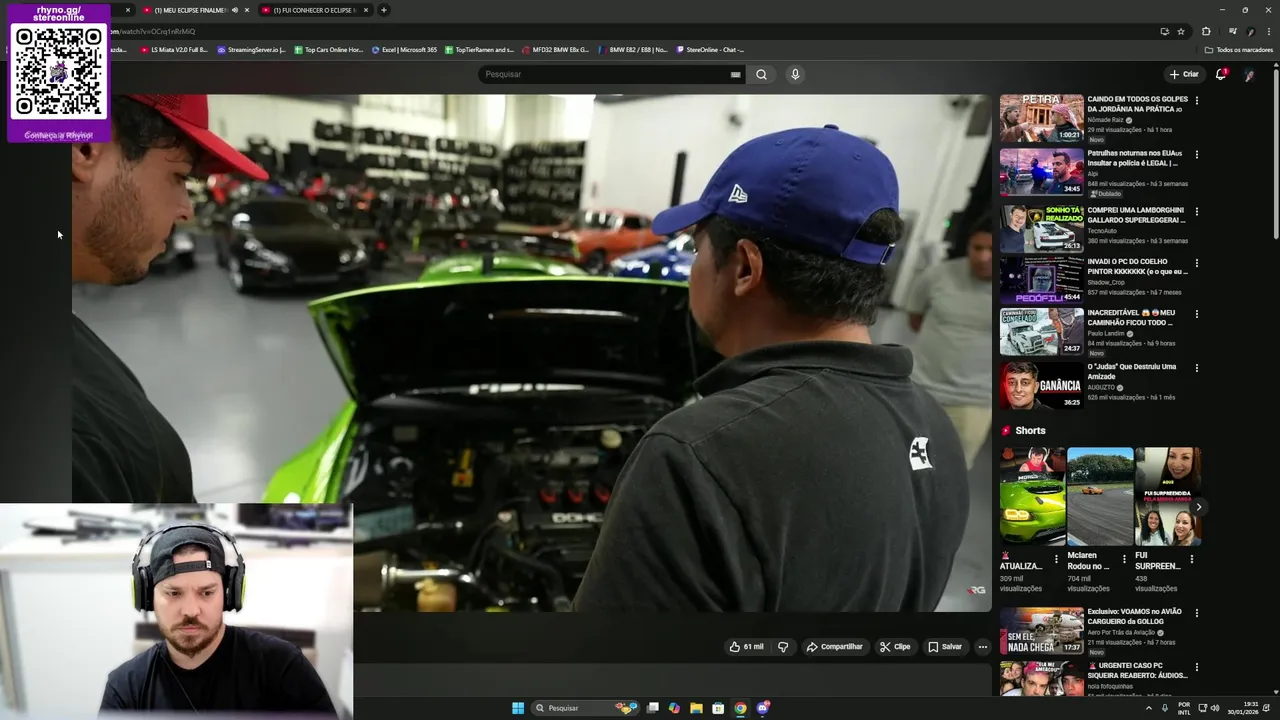Open the StereOnline Chat bookmark
The width and height of the screenshot is (1280, 720).
pos(710,50)
